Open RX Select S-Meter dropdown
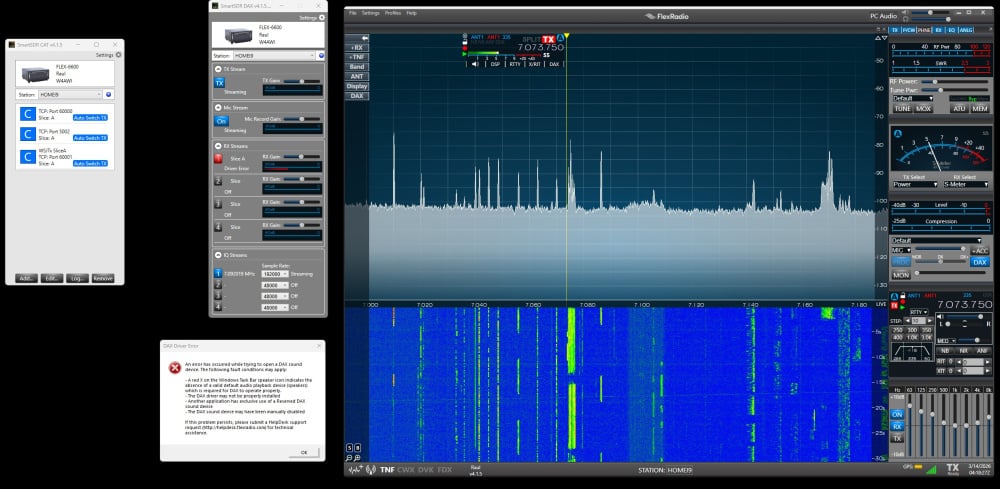 pos(967,184)
